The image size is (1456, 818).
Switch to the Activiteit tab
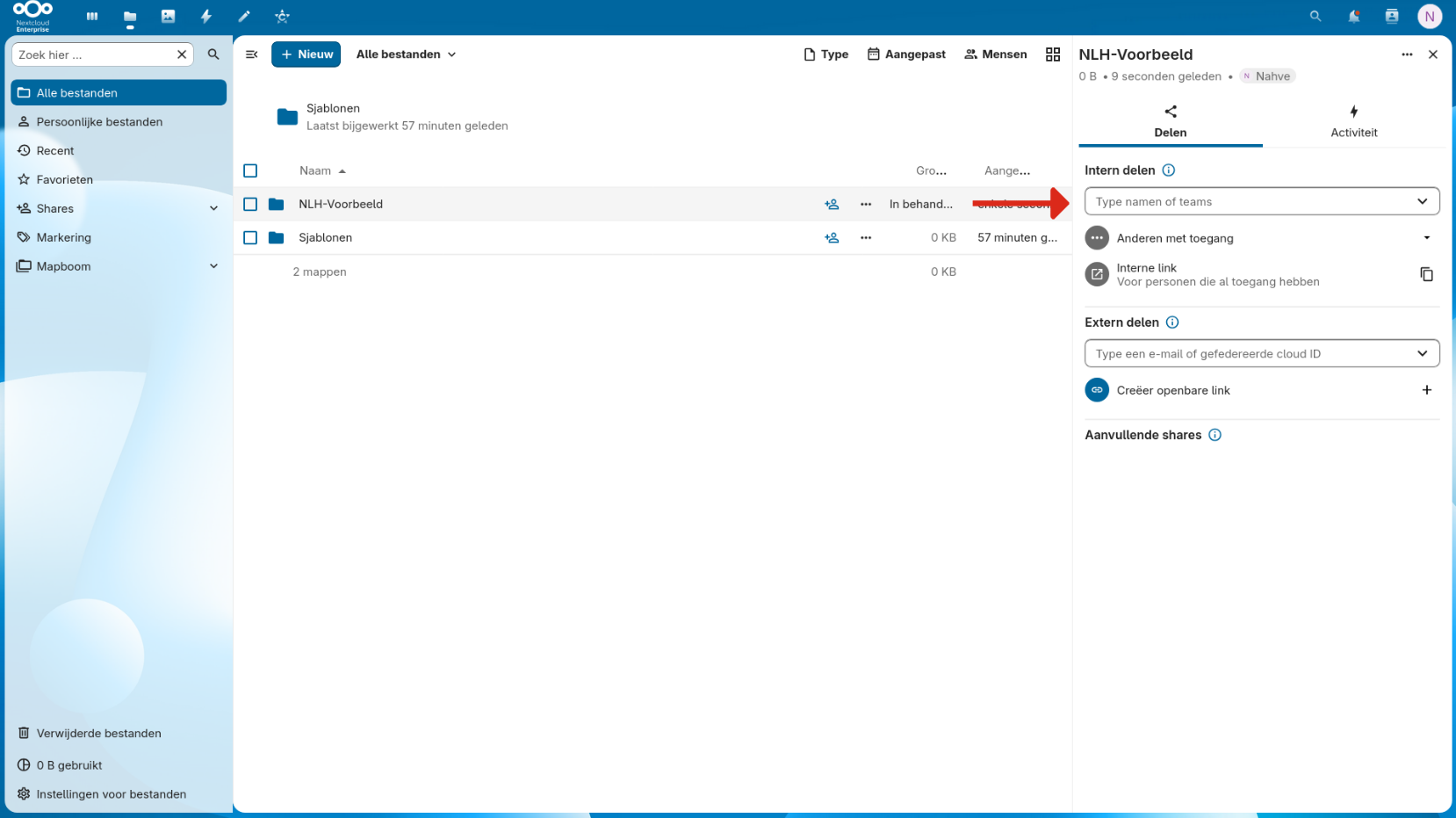pos(1353,122)
